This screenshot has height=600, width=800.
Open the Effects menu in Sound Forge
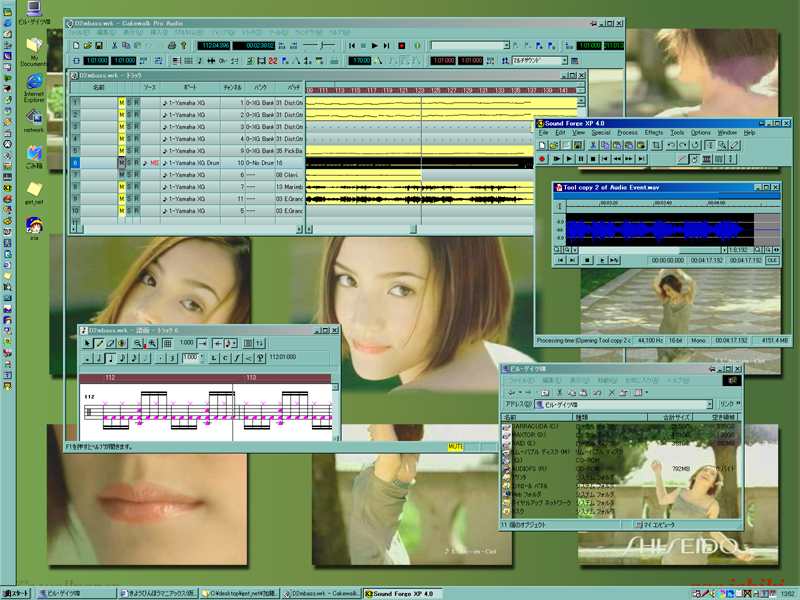tap(654, 133)
